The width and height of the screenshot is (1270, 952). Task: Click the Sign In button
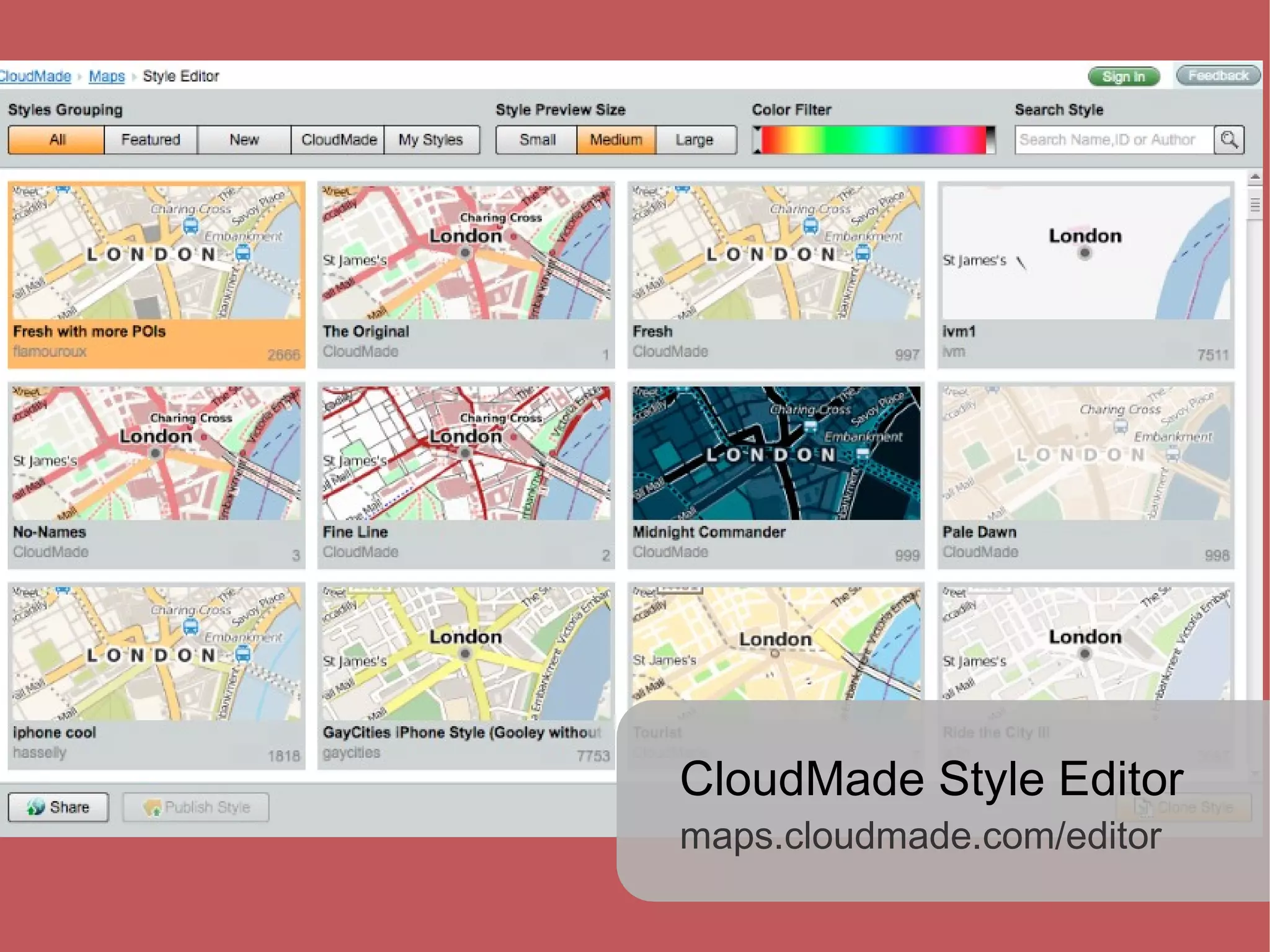pos(1124,76)
